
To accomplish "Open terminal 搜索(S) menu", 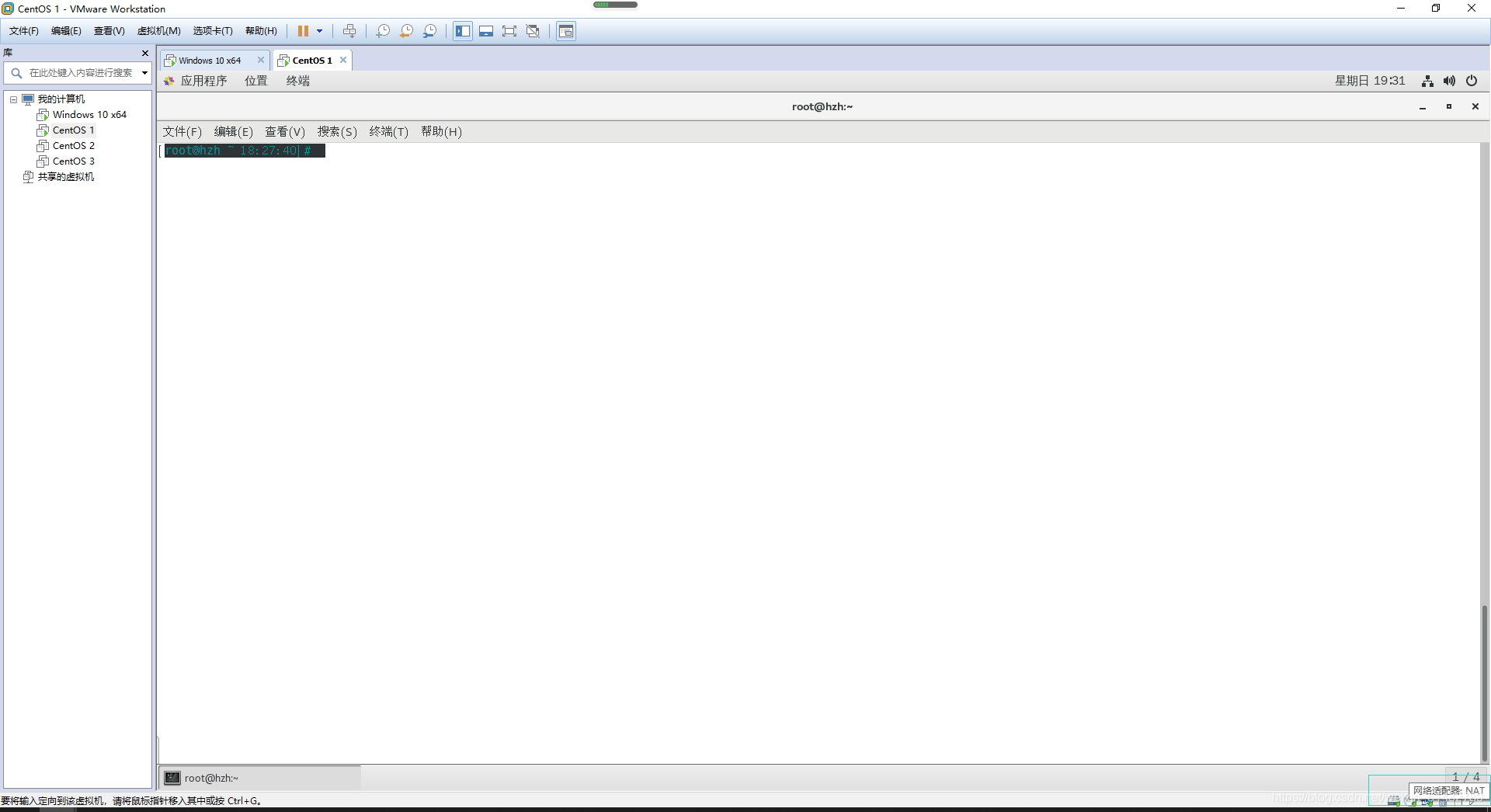I will (x=337, y=132).
